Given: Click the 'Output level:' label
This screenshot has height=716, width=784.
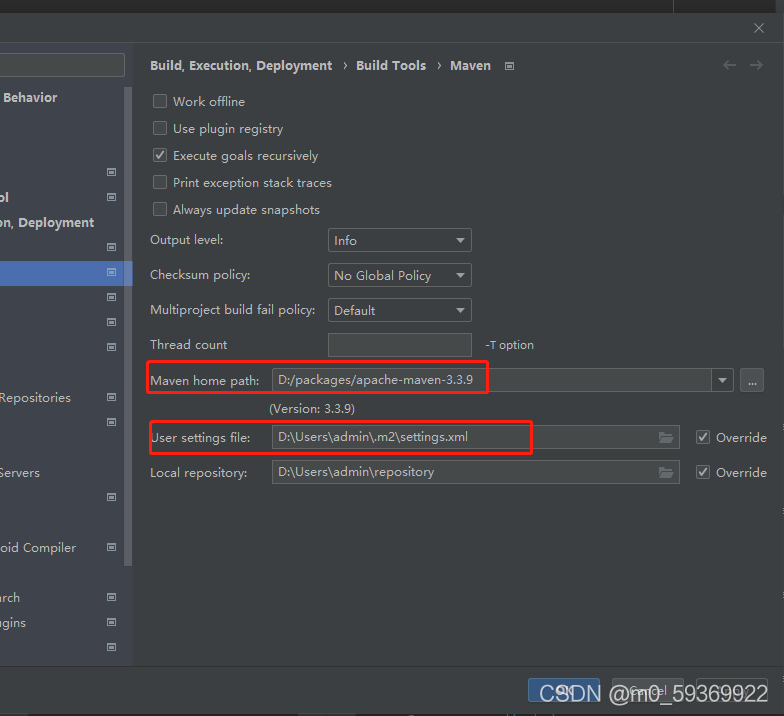Looking at the screenshot, I should click(186, 240).
